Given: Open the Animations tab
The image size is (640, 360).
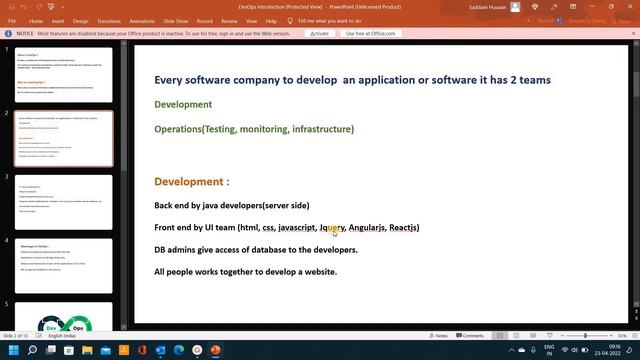Looking at the screenshot, I should [142, 21].
